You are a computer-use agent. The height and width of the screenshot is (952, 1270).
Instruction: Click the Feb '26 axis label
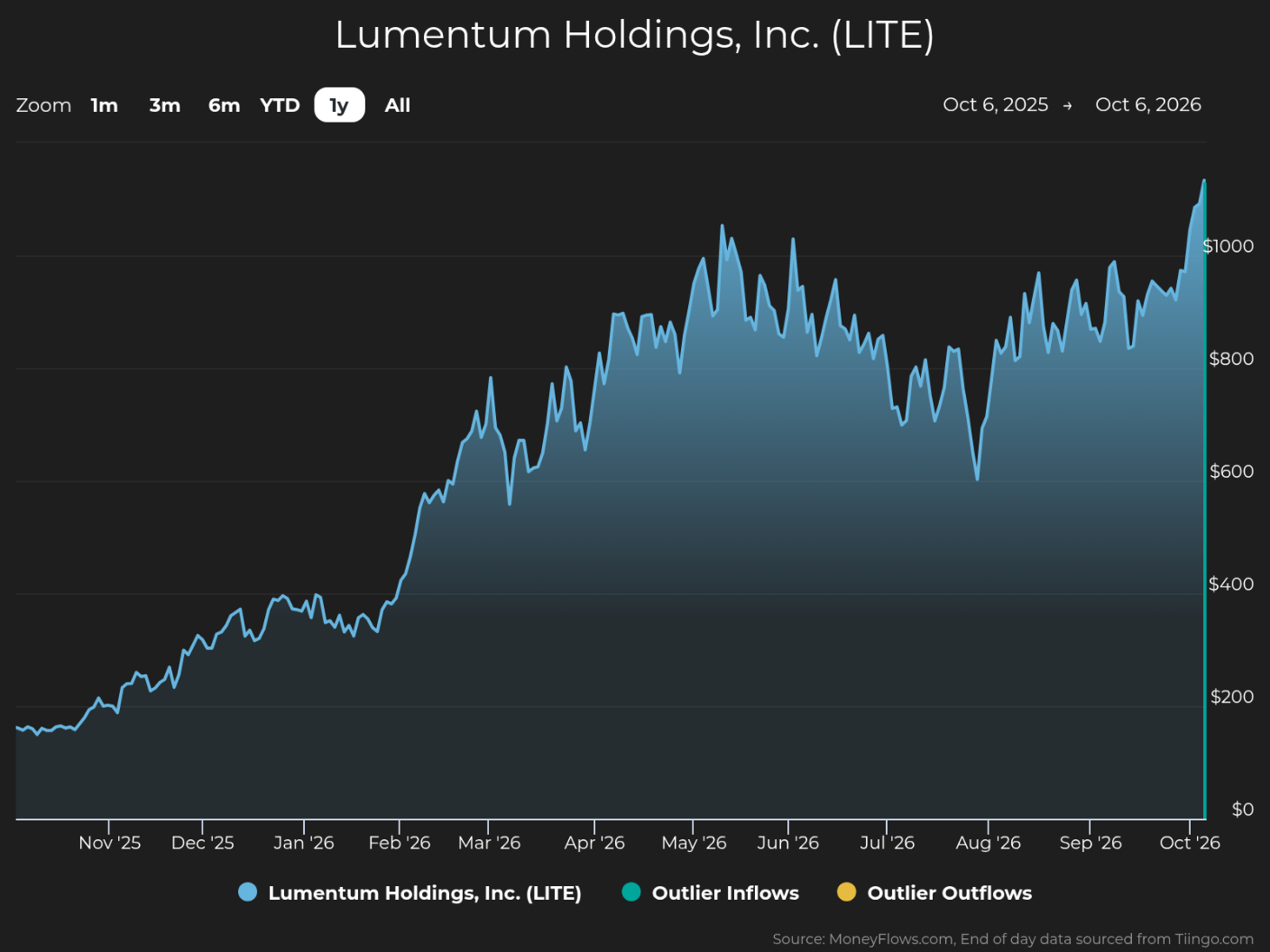pos(400,843)
